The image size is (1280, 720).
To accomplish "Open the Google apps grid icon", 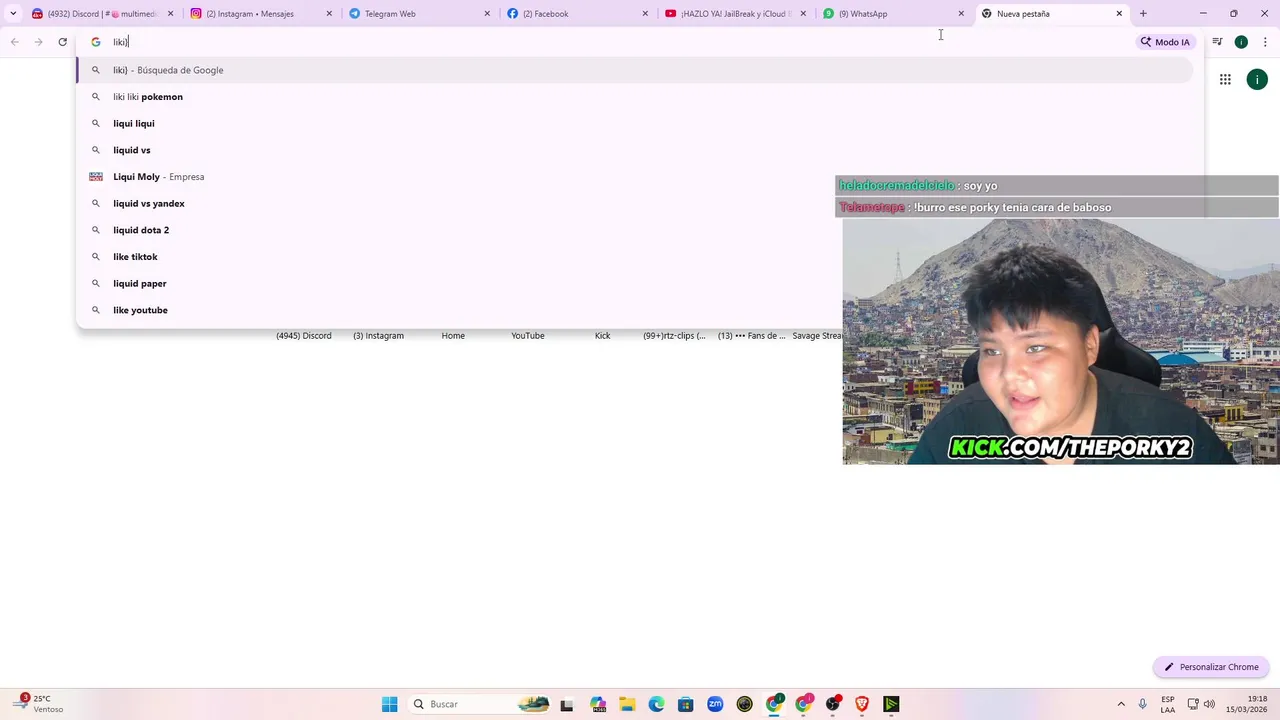I will [x=1225, y=79].
